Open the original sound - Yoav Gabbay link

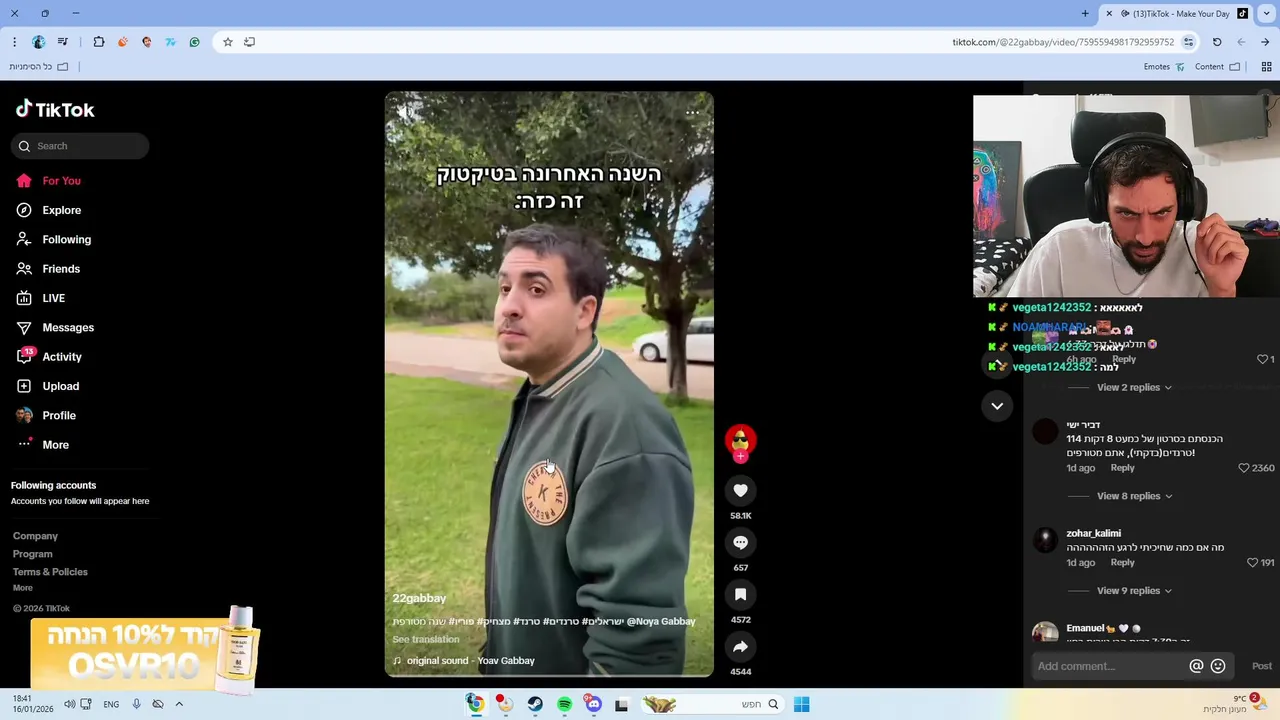[x=470, y=661]
